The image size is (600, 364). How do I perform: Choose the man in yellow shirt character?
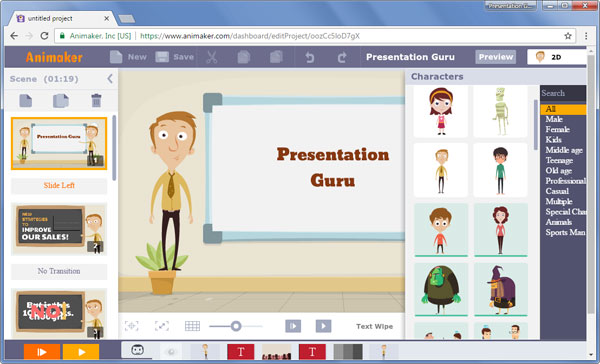(x=441, y=171)
